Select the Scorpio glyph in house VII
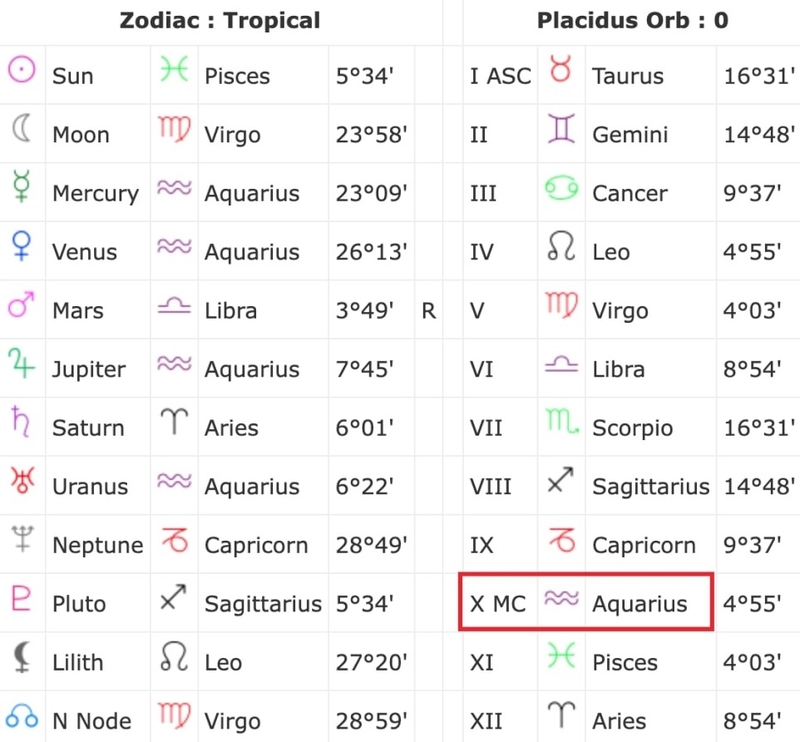Viewport: 800px width, 742px height. click(562, 422)
